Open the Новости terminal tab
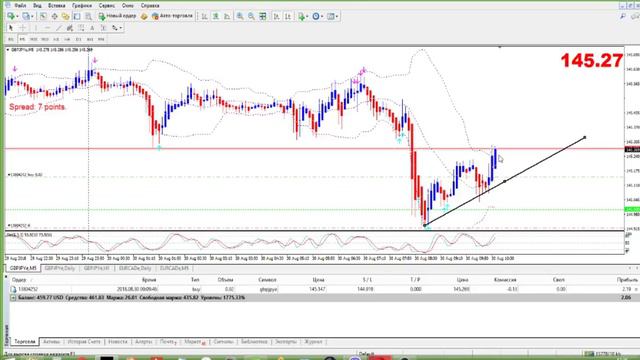 point(118,342)
